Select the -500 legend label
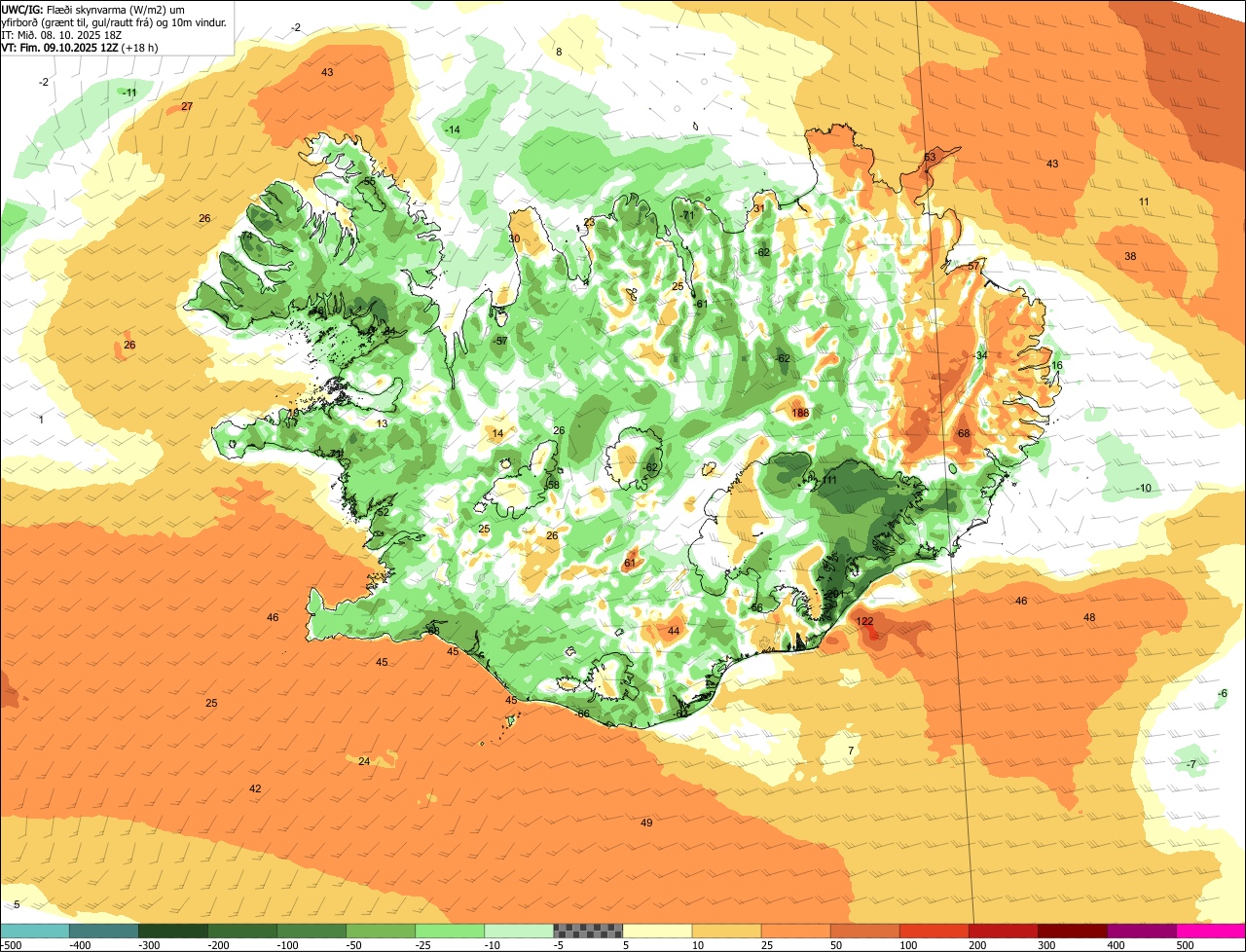Image resolution: width=1246 pixels, height=952 pixels. [11, 944]
